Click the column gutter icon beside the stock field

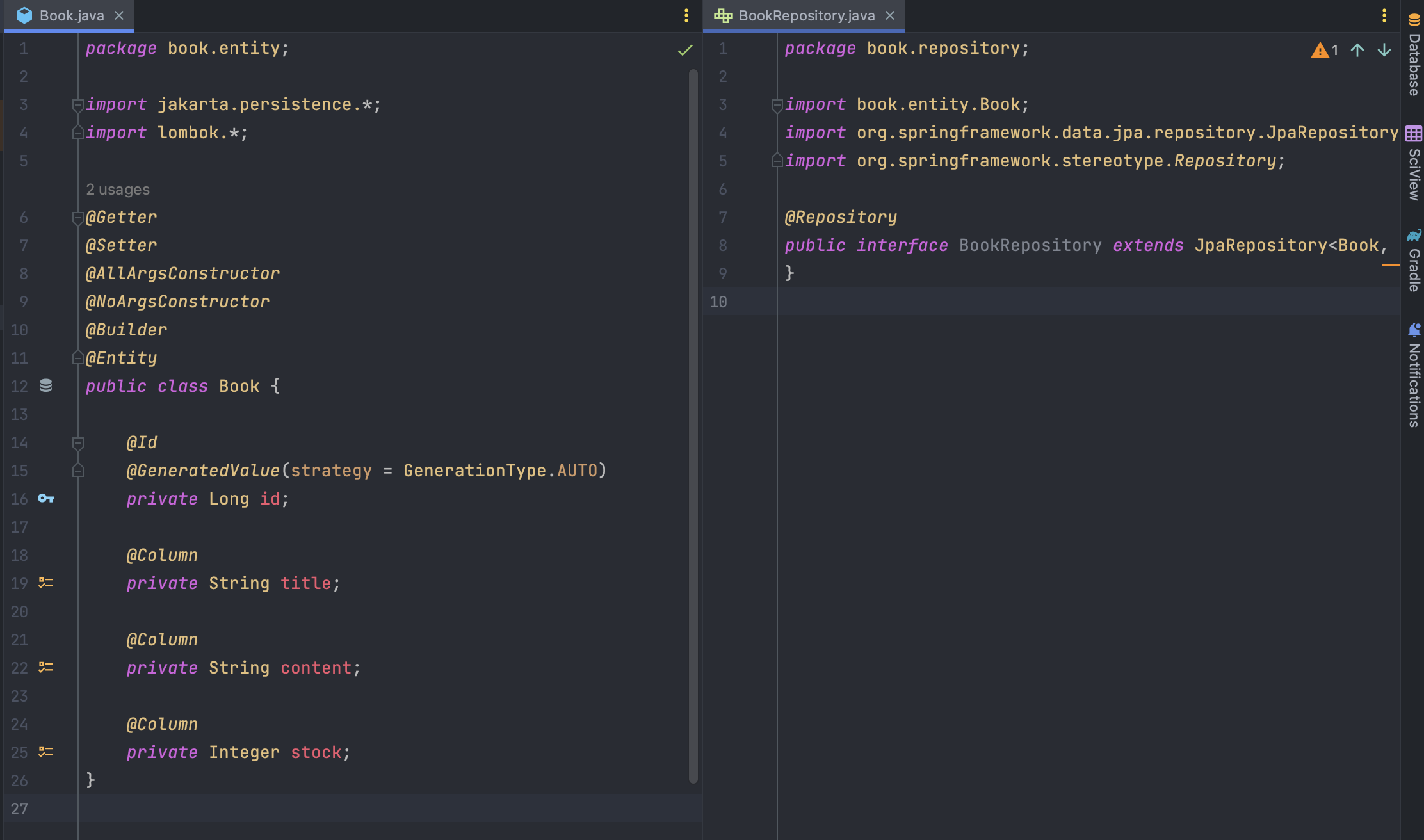click(x=45, y=752)
